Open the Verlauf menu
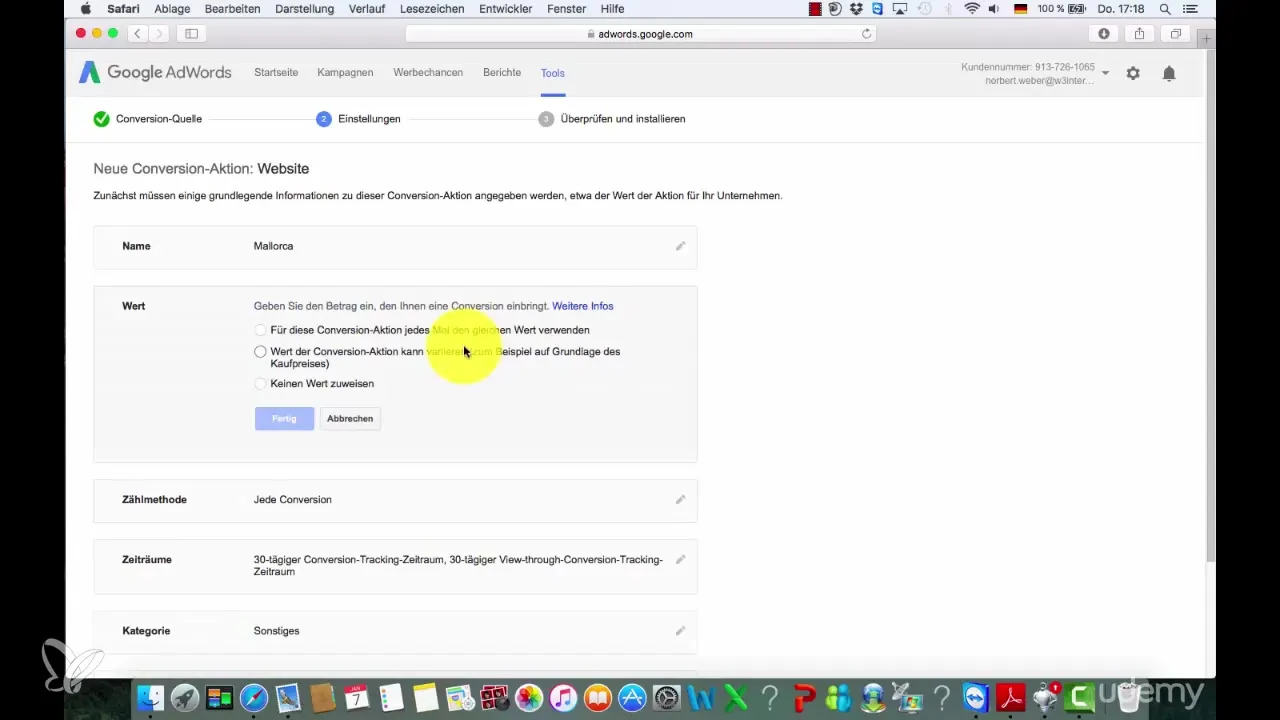This screenshot has width=1280, height=720. coord(368,9)
